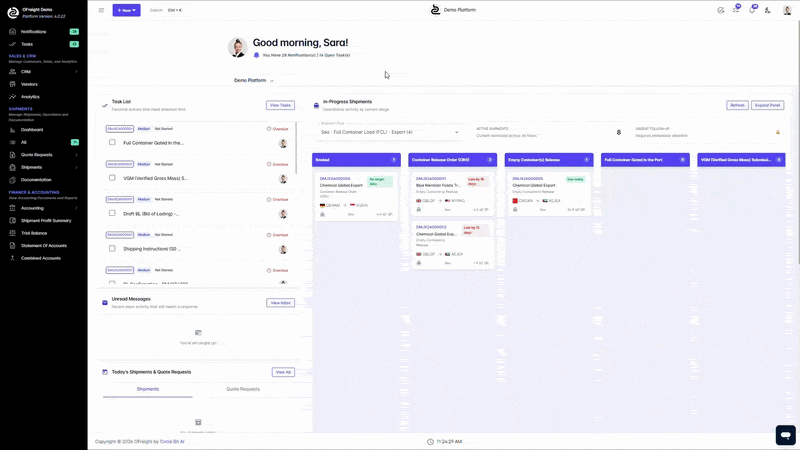
Task: Open the user profile avatar top right
Action: 785,10
